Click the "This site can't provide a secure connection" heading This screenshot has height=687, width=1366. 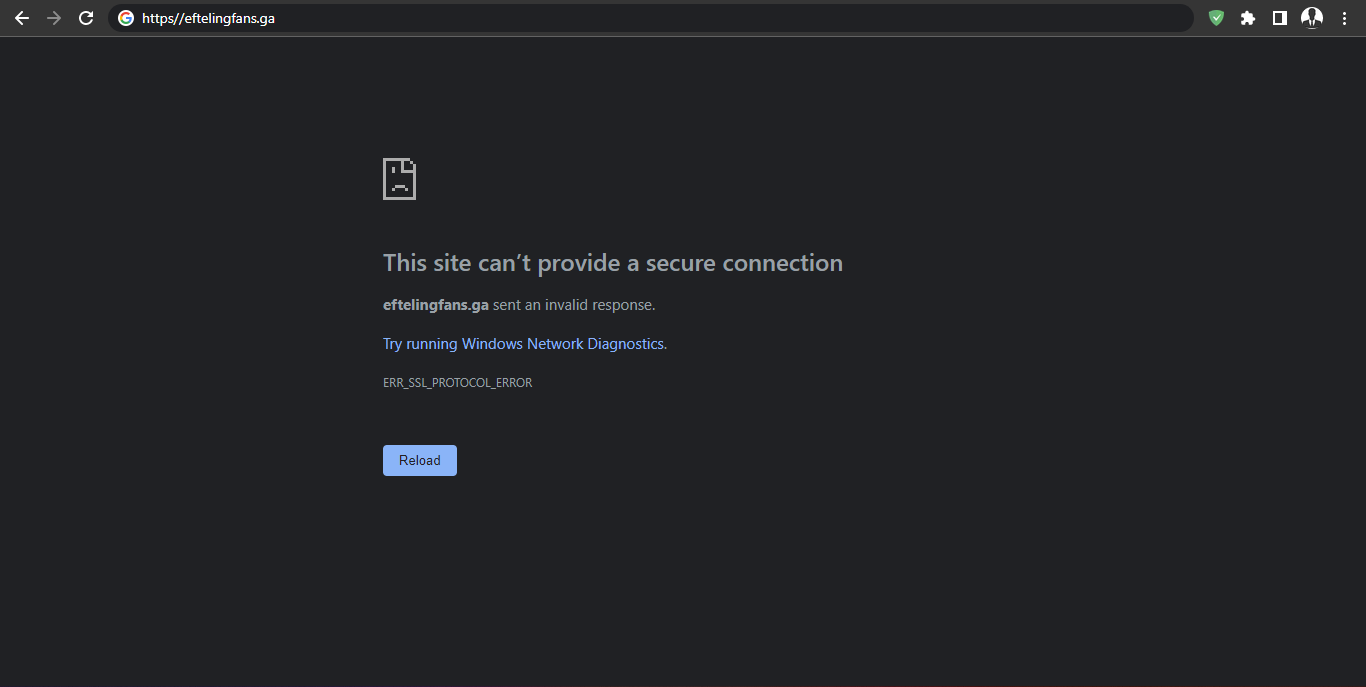point(612,263)
